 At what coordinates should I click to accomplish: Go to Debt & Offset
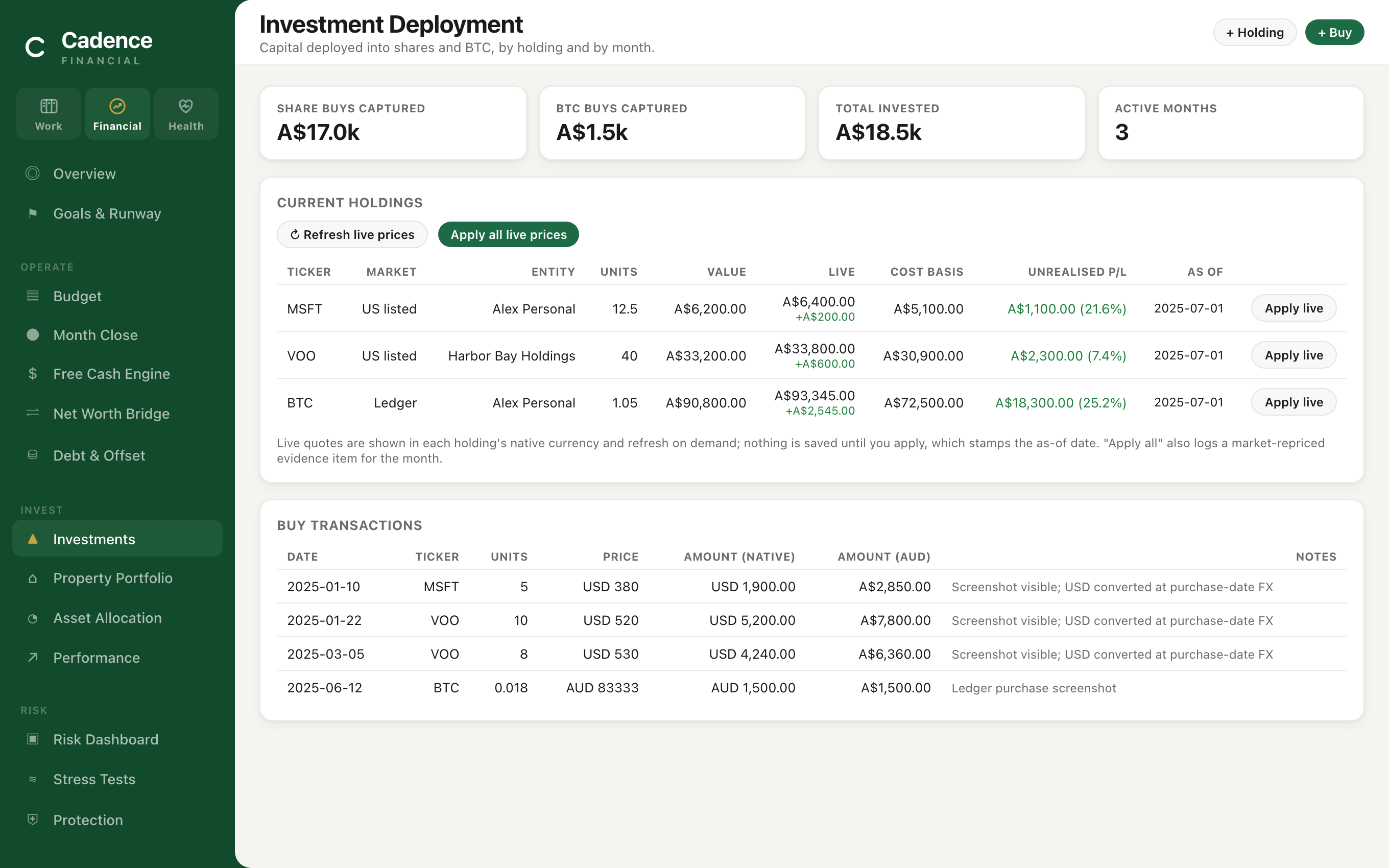tap(117, 455)
